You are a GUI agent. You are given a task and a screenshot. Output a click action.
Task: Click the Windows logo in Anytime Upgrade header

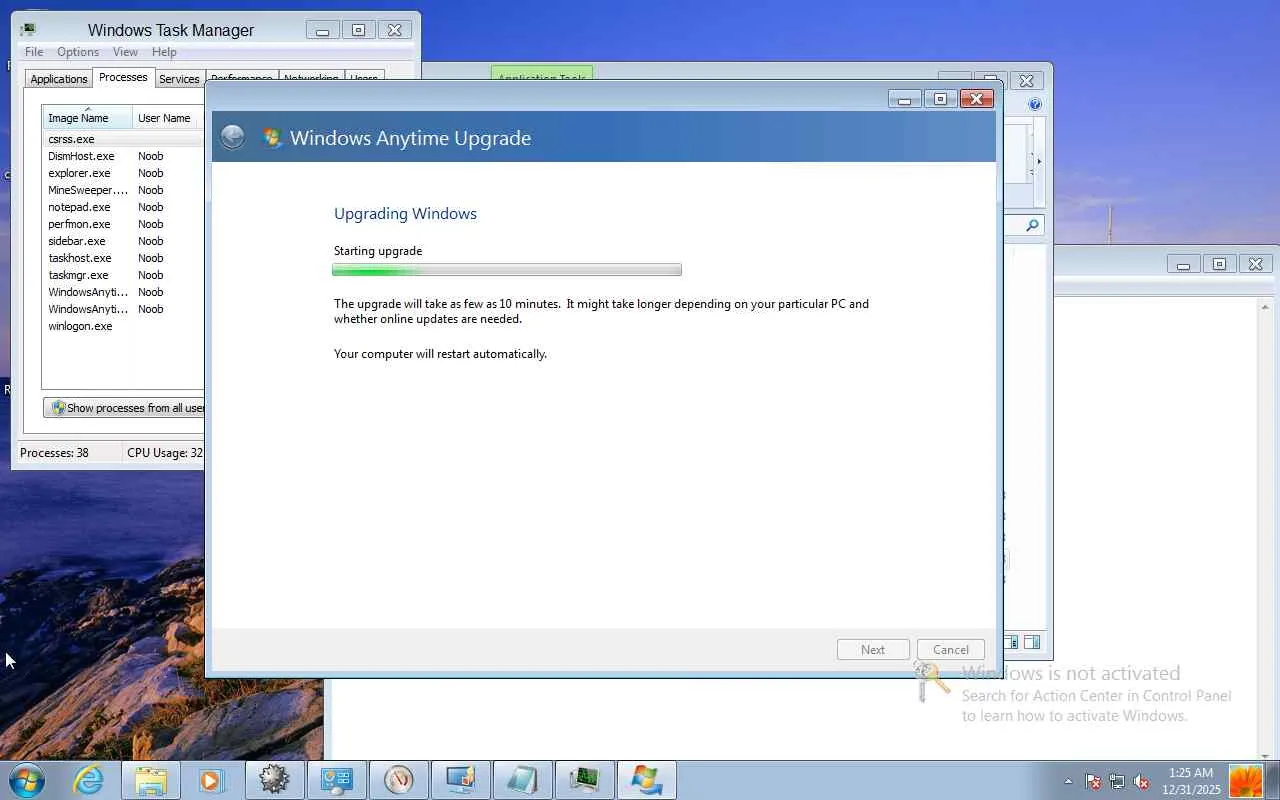tap(271, 138)
